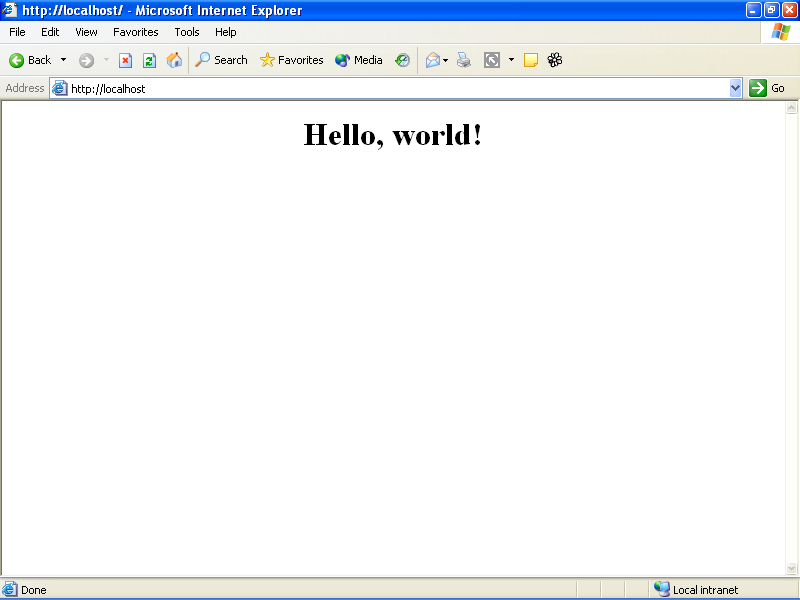Viewport: 800px width, 600px height.
Task: Open the Media bar
Action: 359,60
